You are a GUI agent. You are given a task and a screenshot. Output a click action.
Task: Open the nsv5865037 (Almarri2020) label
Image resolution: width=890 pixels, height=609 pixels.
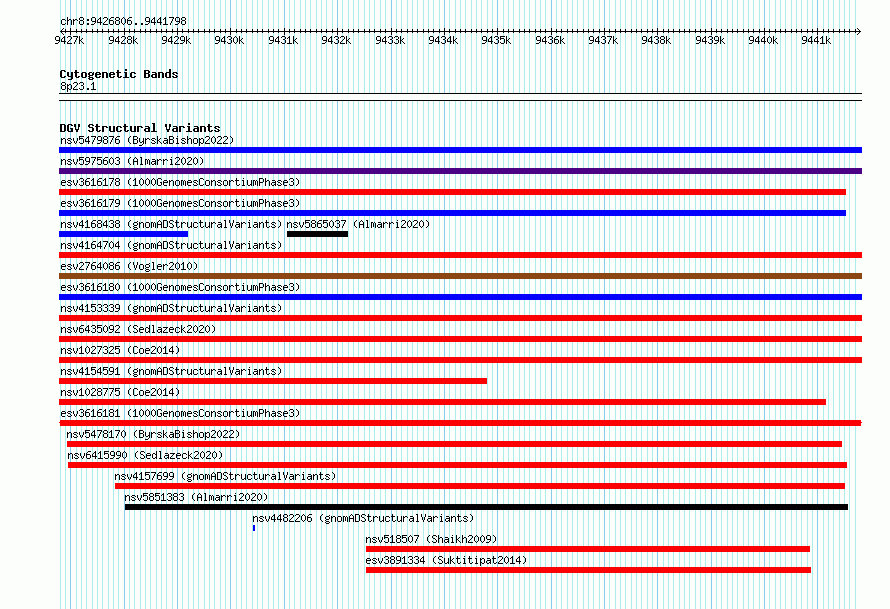click(358, 224)
